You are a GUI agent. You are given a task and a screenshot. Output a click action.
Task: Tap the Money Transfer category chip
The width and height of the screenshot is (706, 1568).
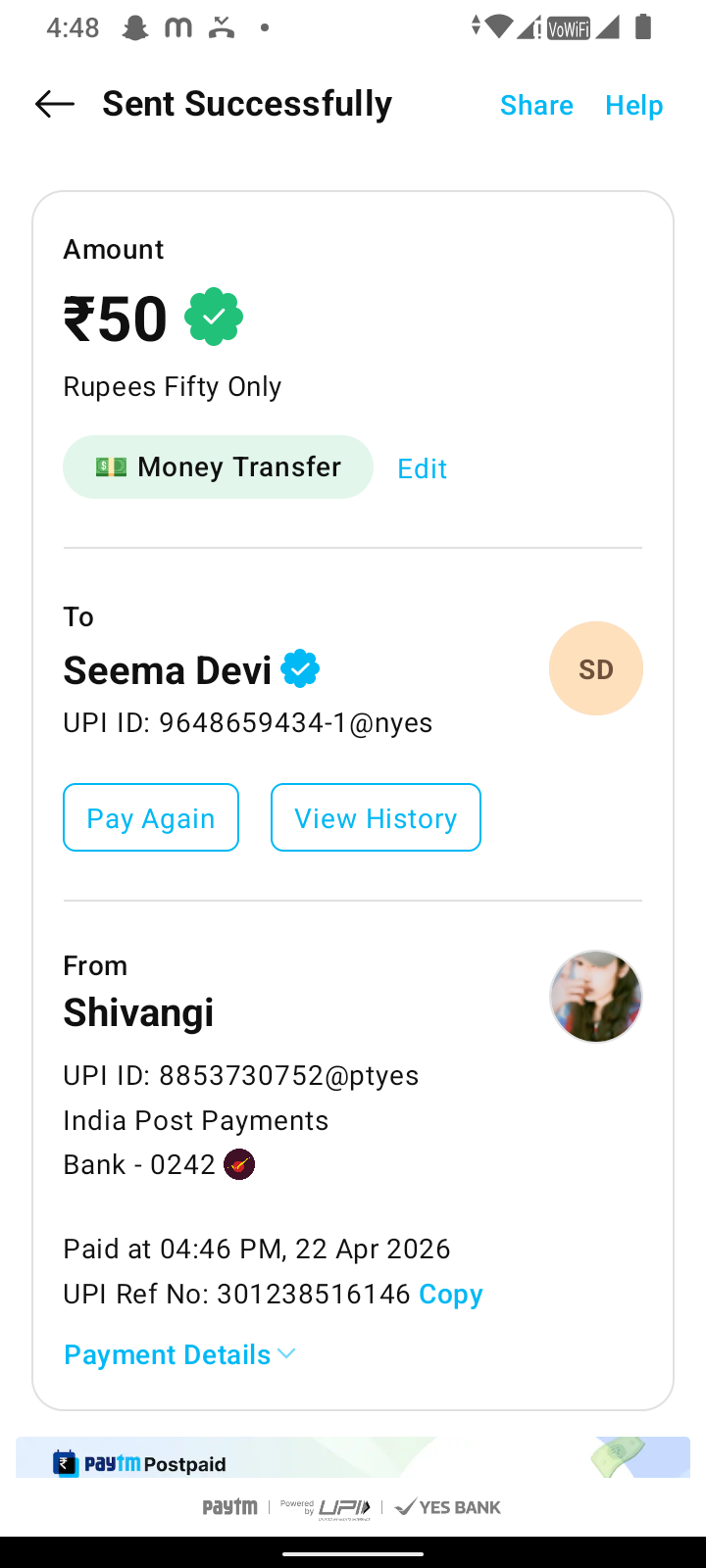(218, 467)
